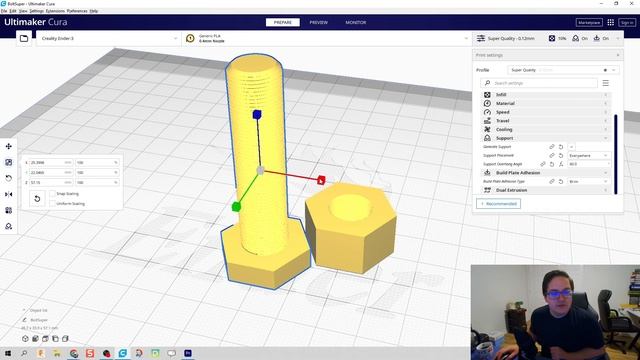
Task: Select the Support Blocker tool
Action: click(x=9, y=226)
